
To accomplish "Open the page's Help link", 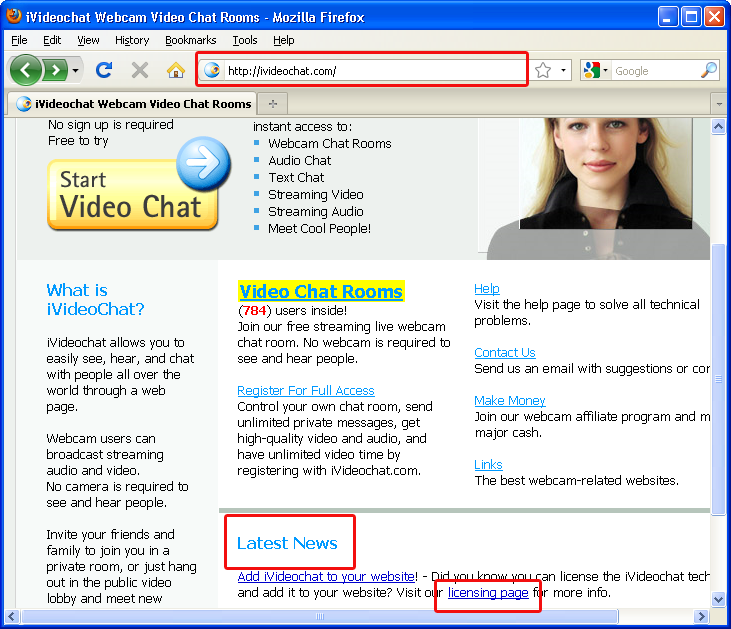I will point(487,289).
